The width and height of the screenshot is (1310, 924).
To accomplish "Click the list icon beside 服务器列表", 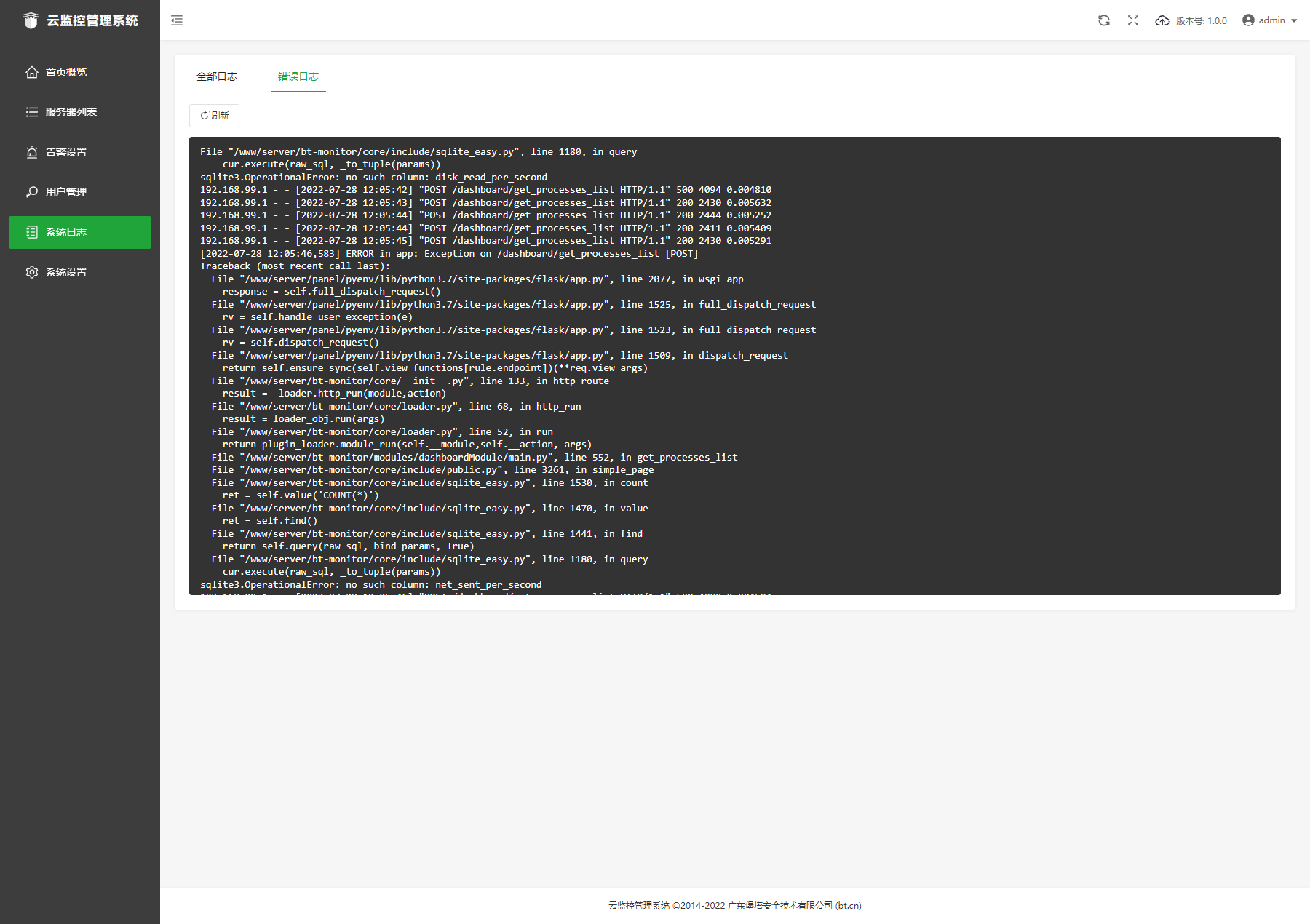I will point(32,112).
